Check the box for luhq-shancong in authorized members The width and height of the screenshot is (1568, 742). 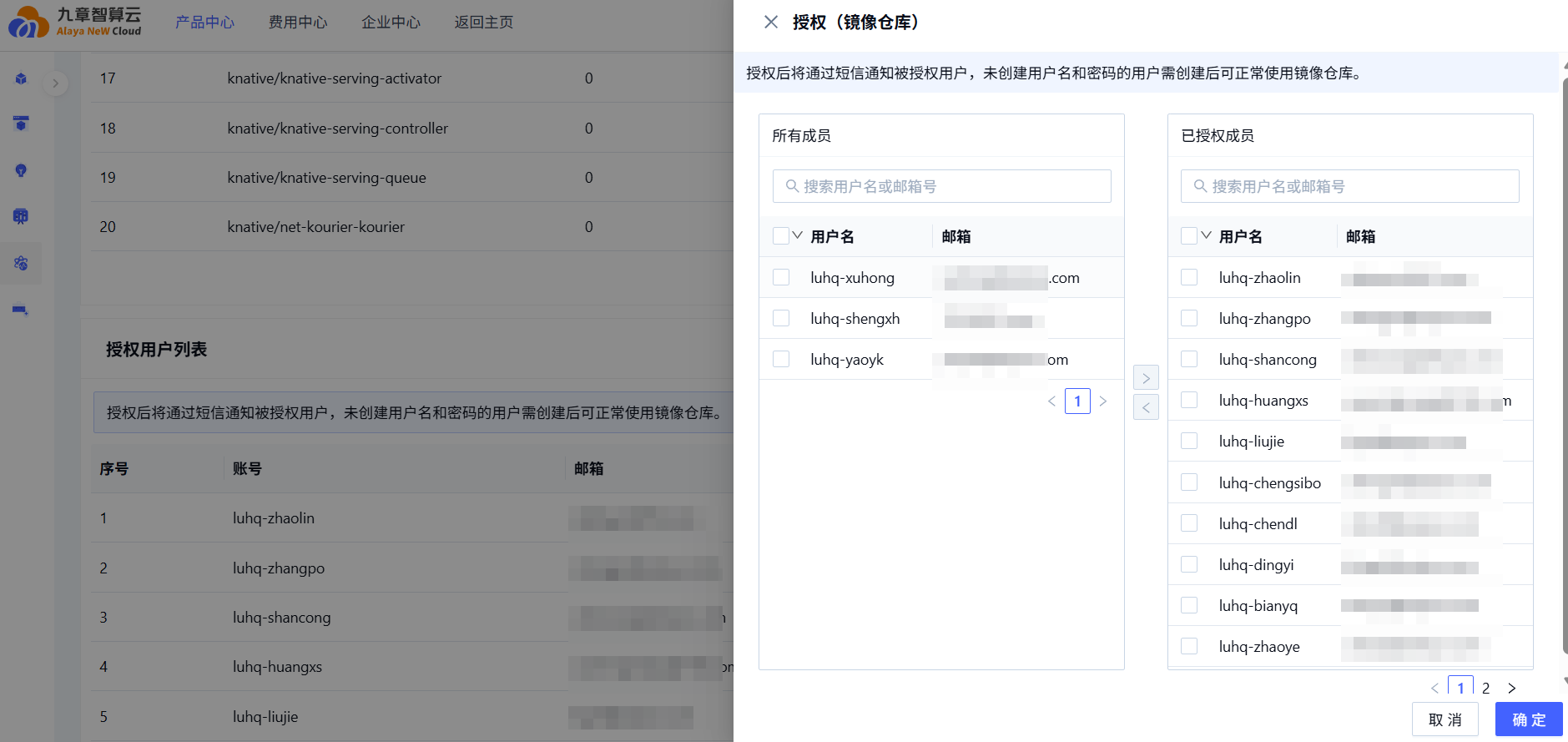tap(1189, 359)
